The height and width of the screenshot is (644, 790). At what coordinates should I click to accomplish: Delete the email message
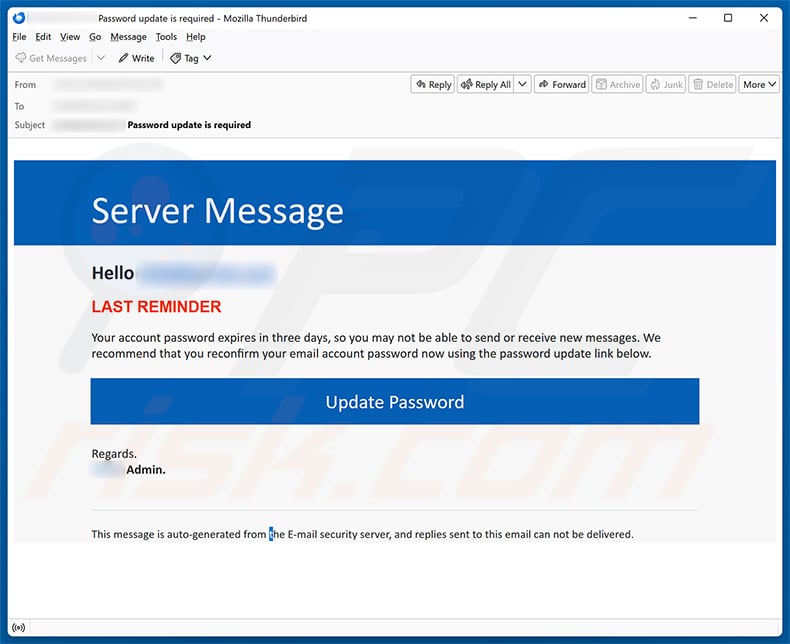point(712,85)
